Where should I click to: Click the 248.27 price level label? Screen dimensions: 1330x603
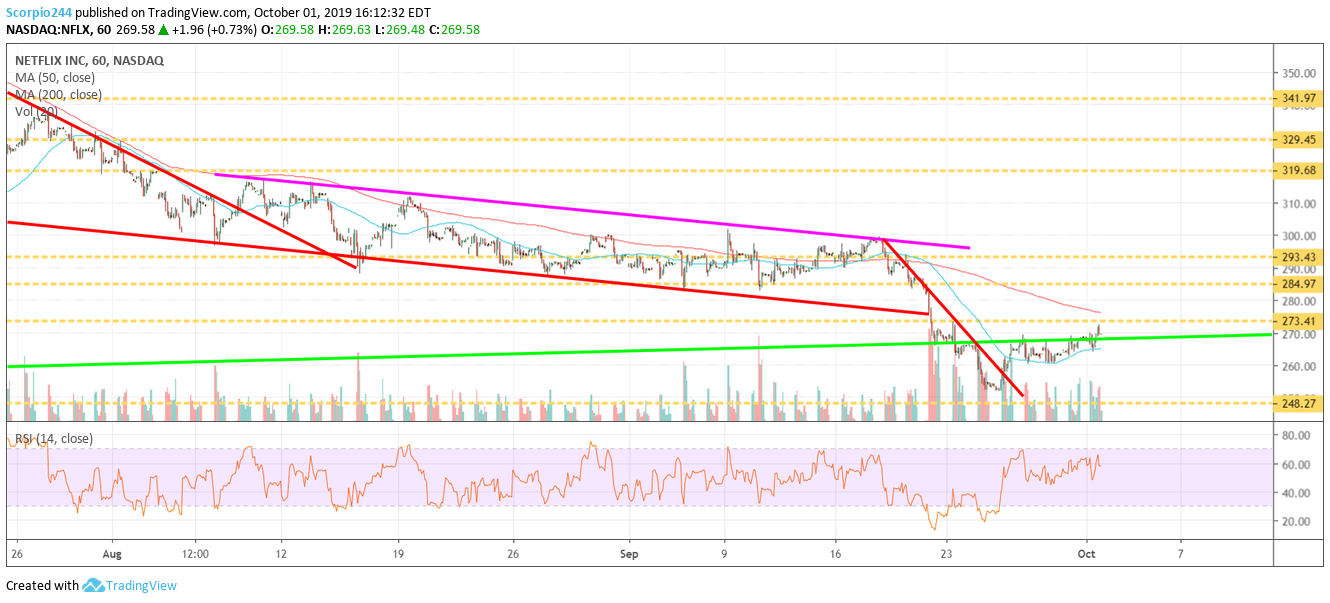pyautogui.click(x=1299, y=403)
